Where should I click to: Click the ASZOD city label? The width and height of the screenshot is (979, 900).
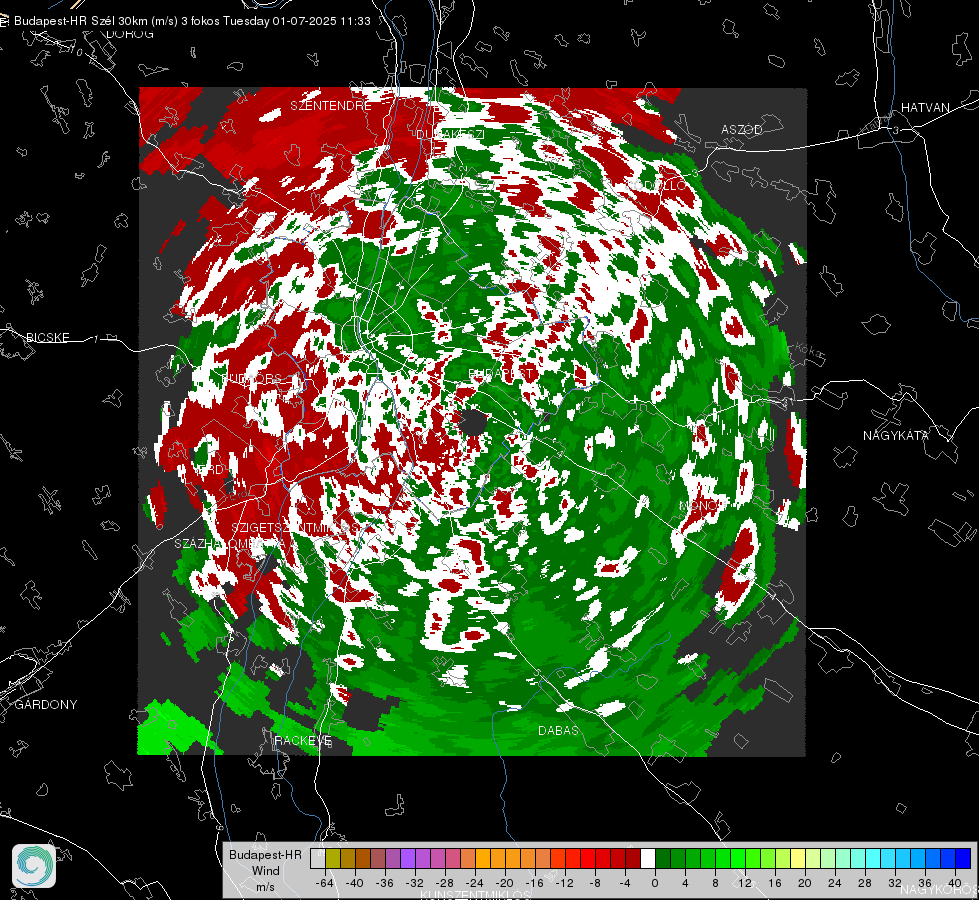742,129
